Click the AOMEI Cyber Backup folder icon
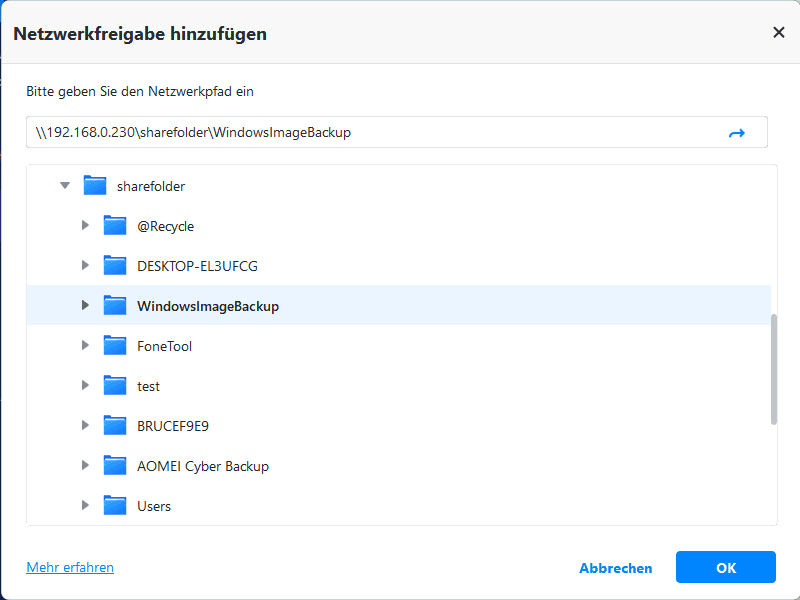 (115, 466)
